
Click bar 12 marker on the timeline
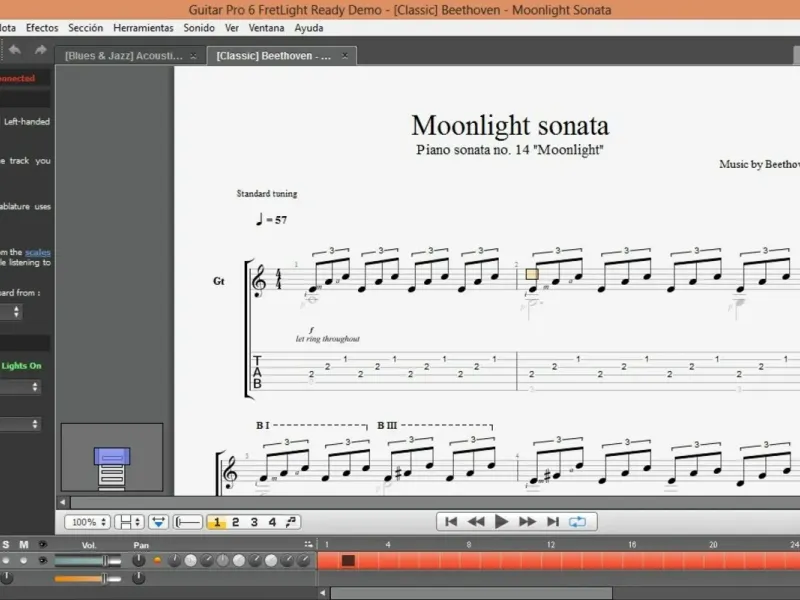(551, 545)
